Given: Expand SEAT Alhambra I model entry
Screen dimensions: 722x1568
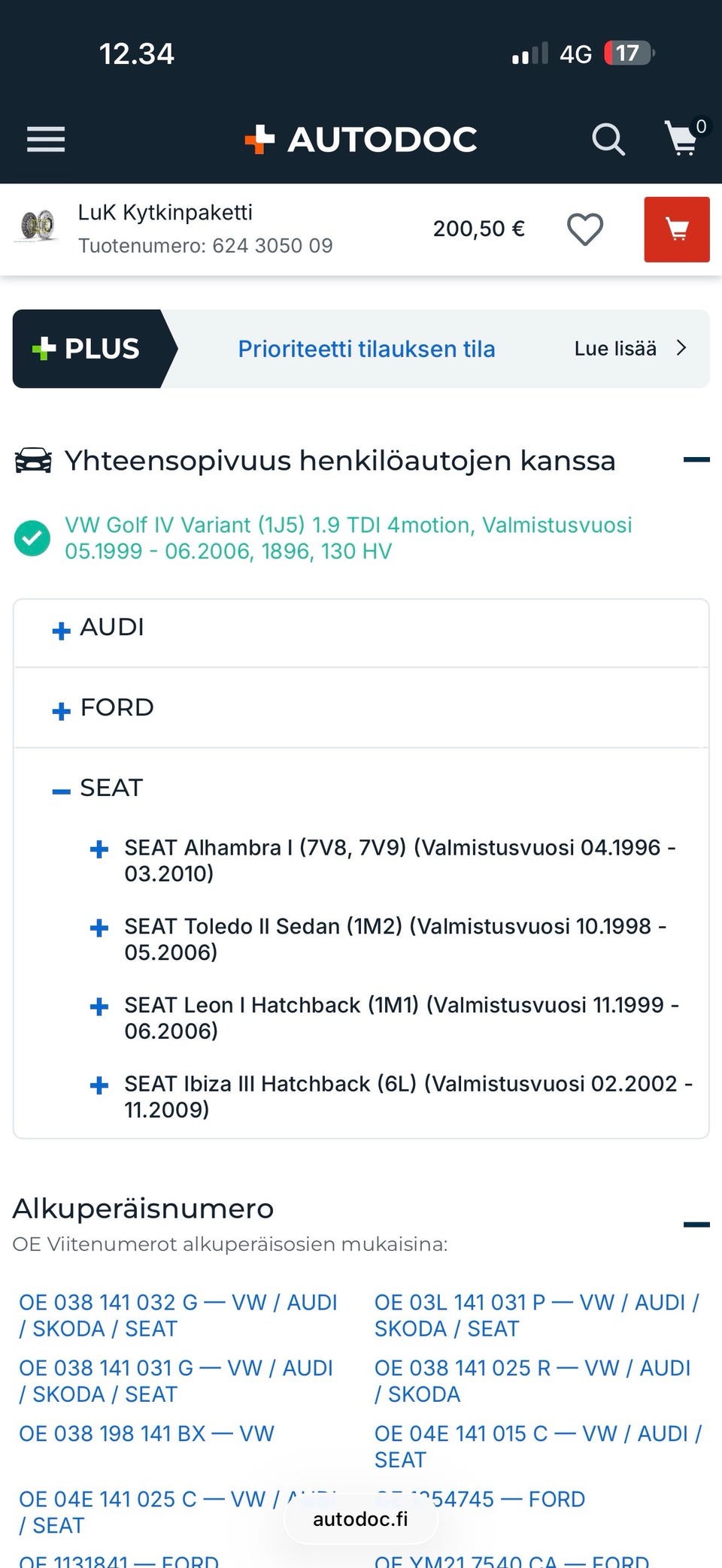Looking at the screenshot, I should point(99,849).
